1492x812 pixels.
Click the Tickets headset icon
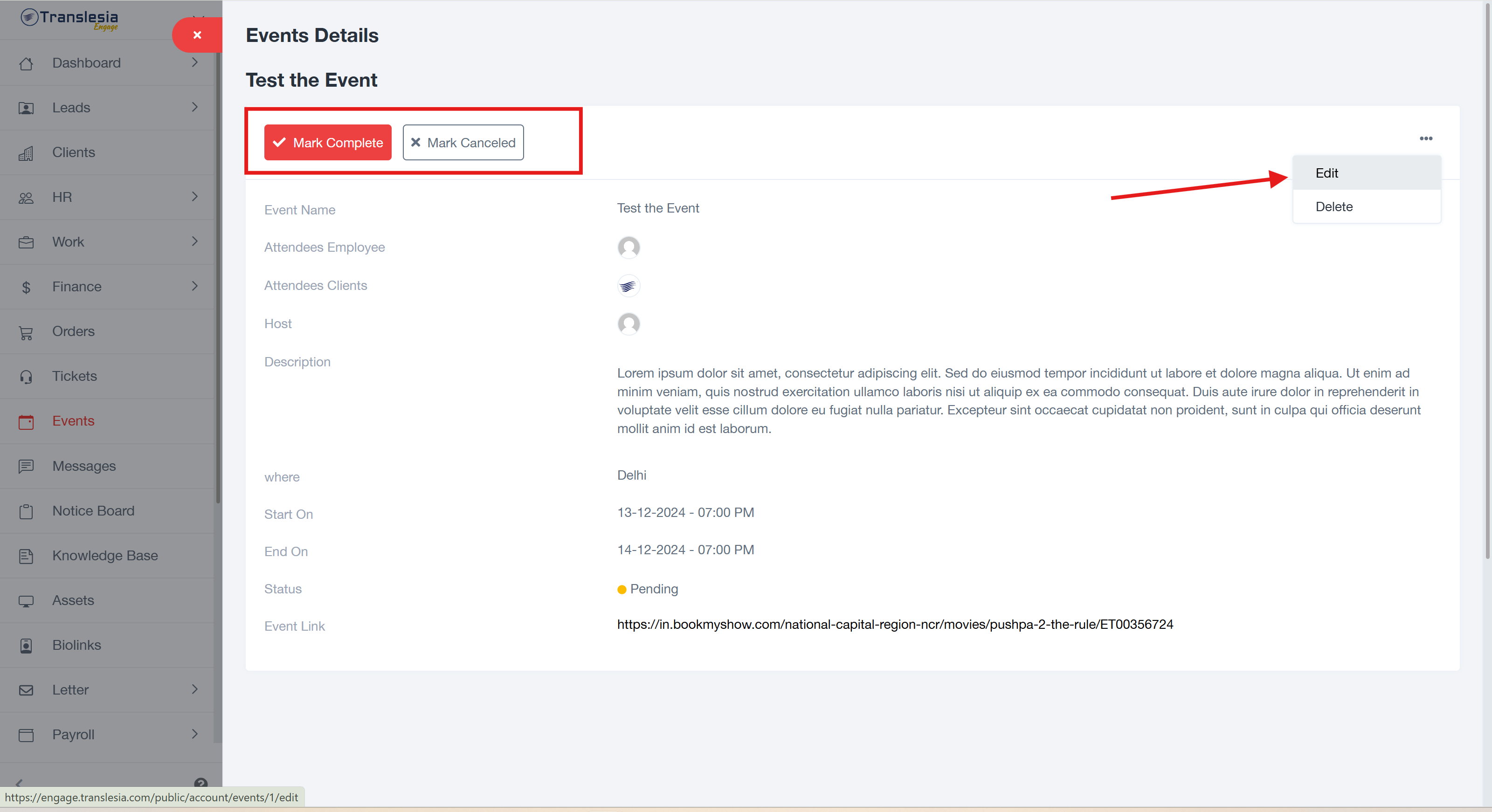point(26,377)
